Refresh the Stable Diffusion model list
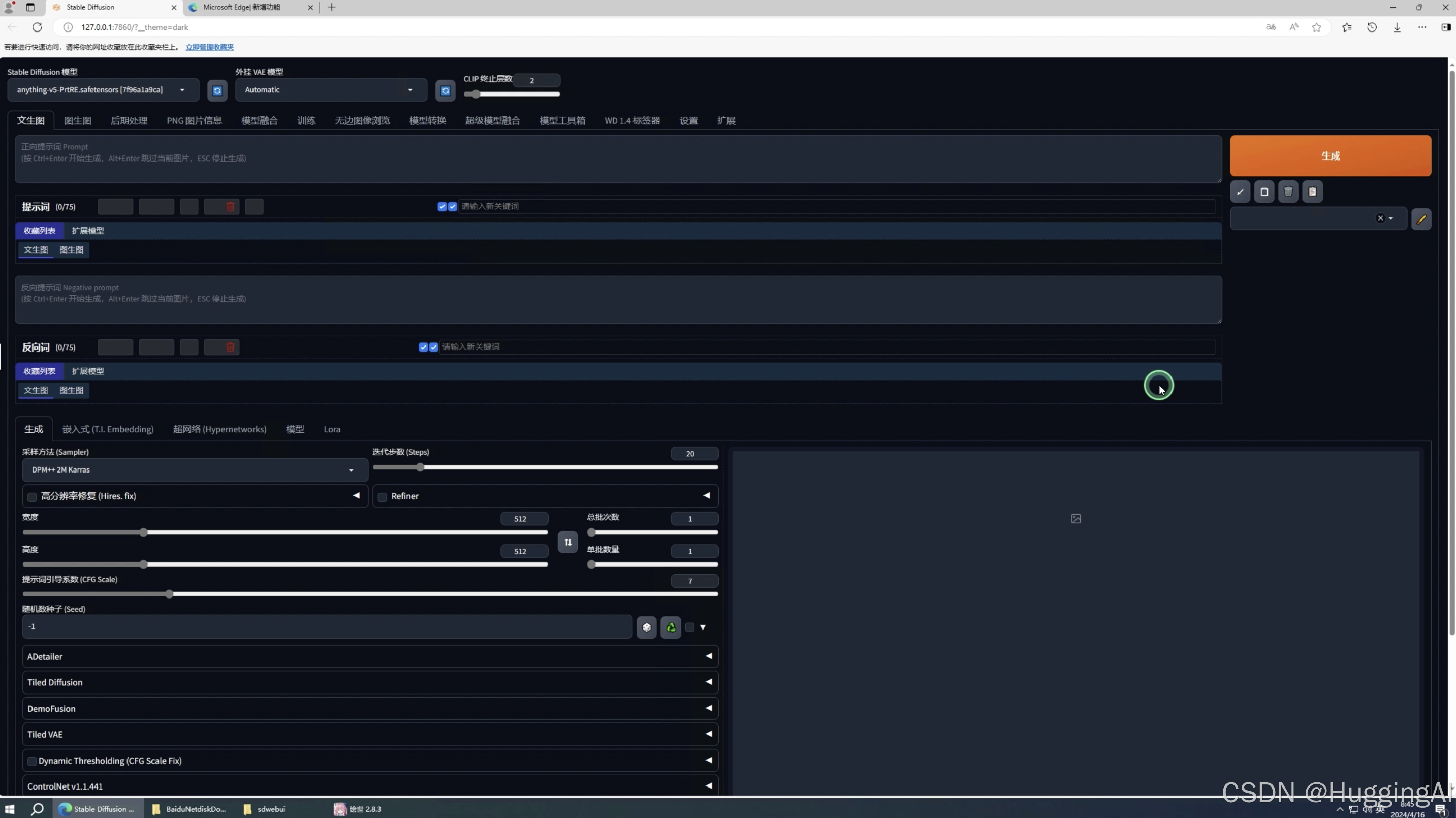The image size is (1456, 818). point(217,90)
